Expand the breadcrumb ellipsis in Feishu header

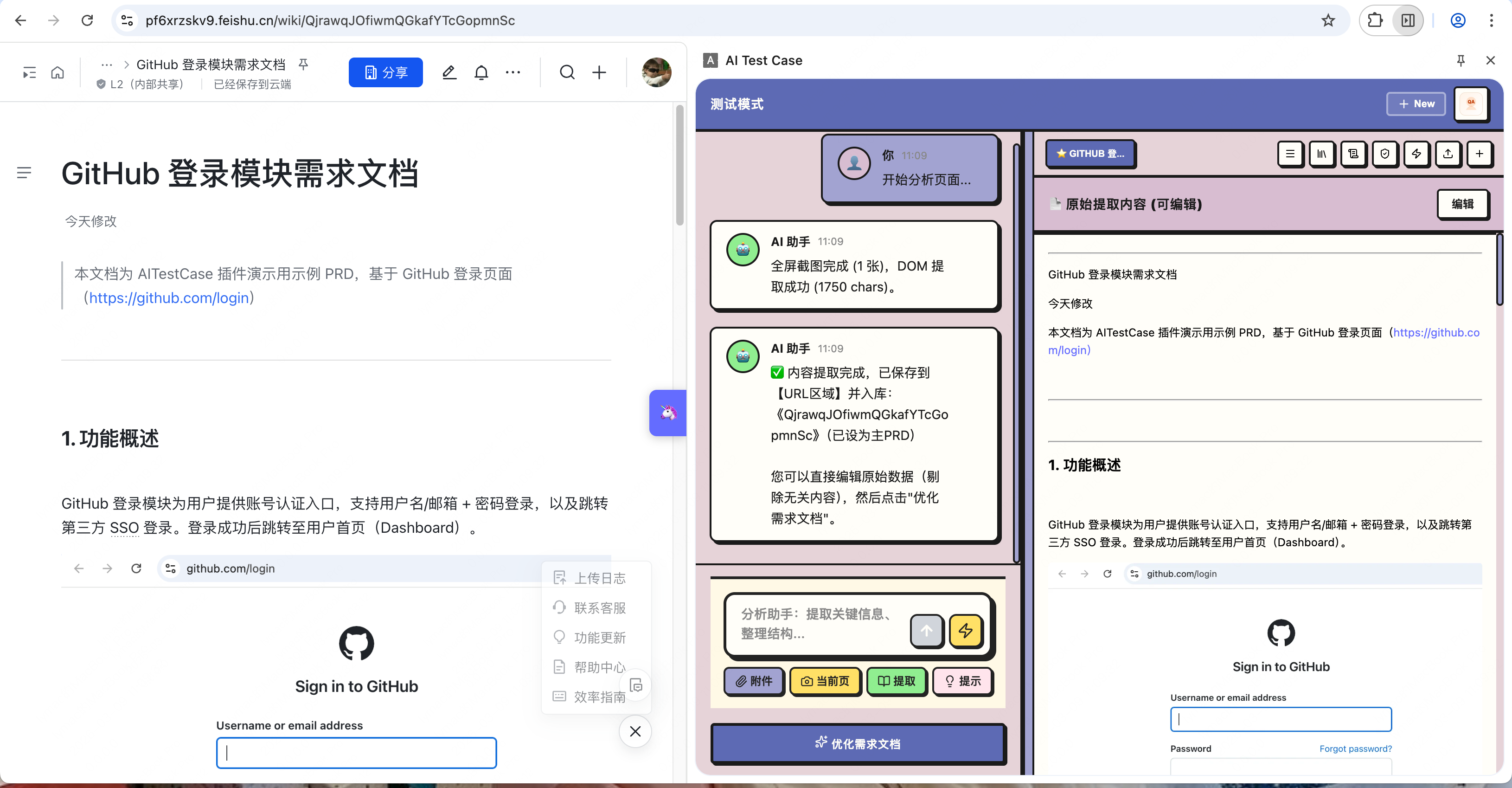coord(106,64)
